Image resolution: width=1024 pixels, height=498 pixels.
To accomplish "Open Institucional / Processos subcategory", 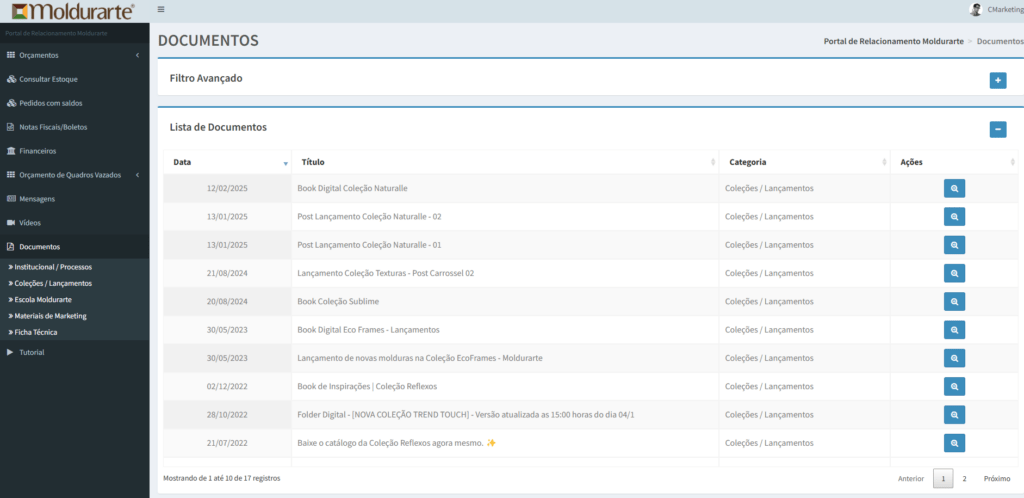I will click(x=53, y=267).
